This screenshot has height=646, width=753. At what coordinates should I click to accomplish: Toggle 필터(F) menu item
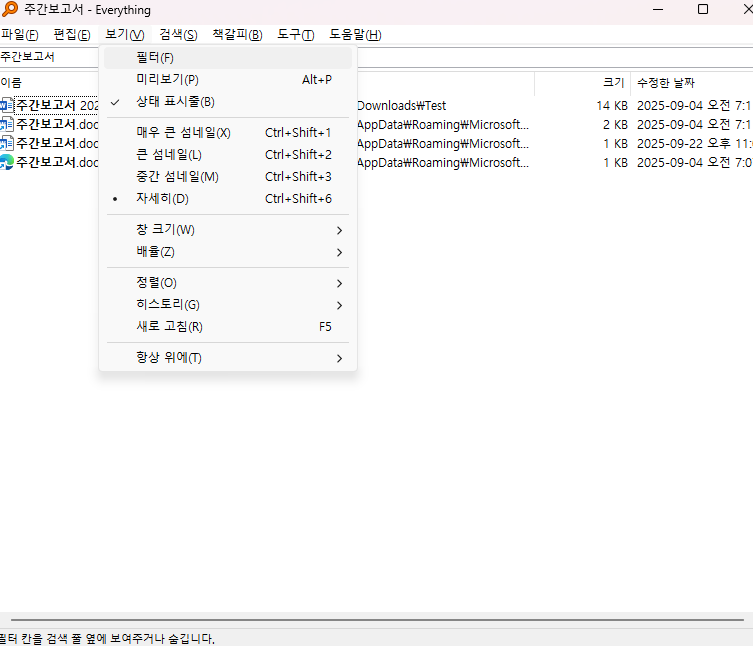[228, 58]
